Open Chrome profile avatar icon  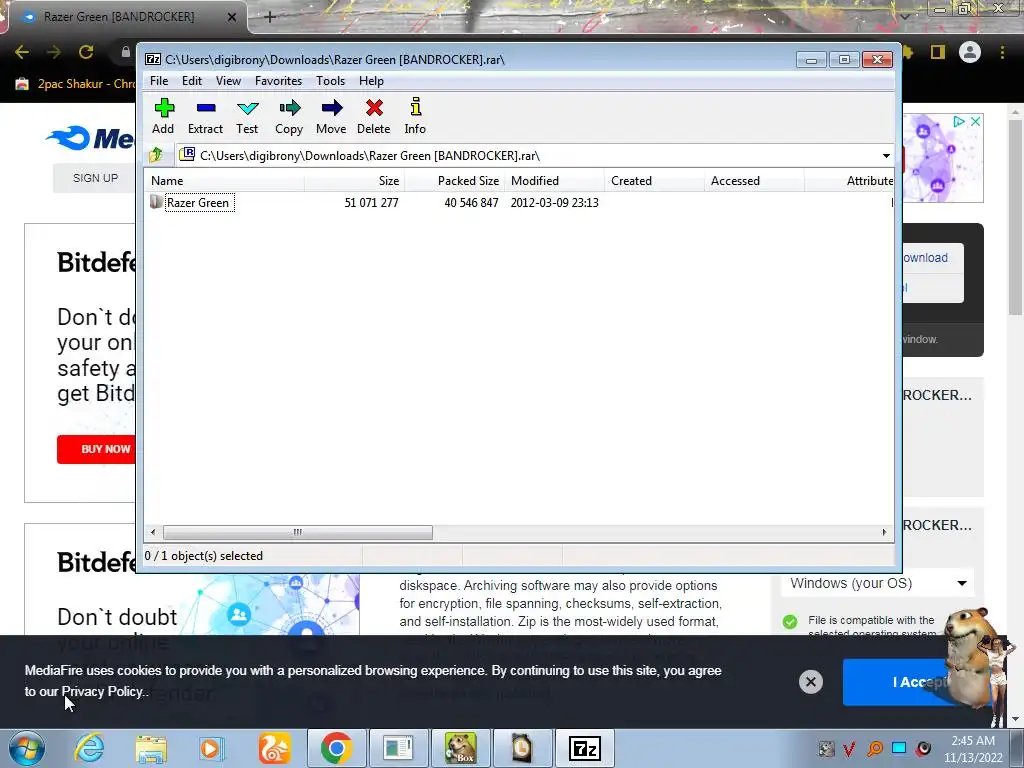click(x=970, y=52)
